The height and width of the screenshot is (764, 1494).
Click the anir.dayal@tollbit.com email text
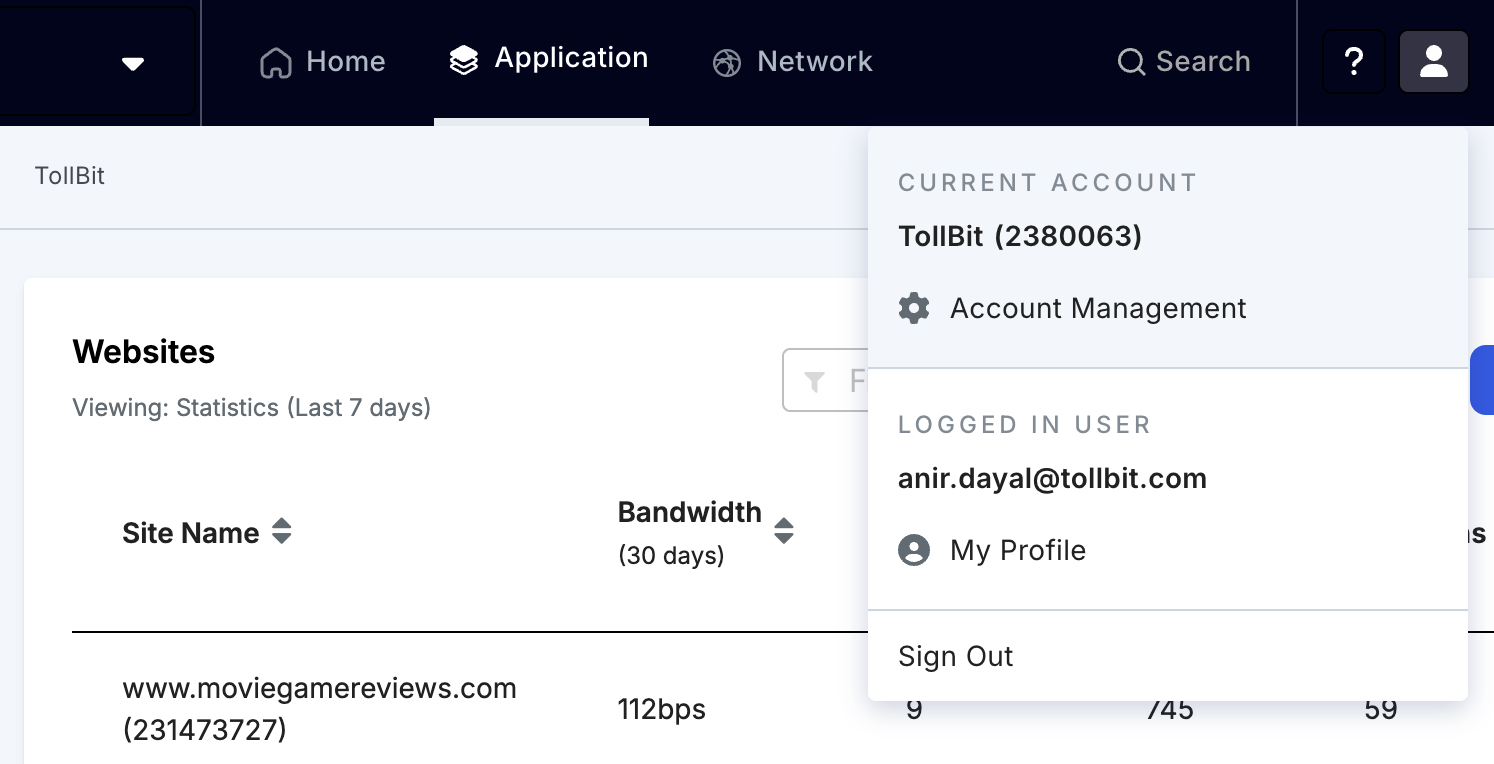(1052, 479)
